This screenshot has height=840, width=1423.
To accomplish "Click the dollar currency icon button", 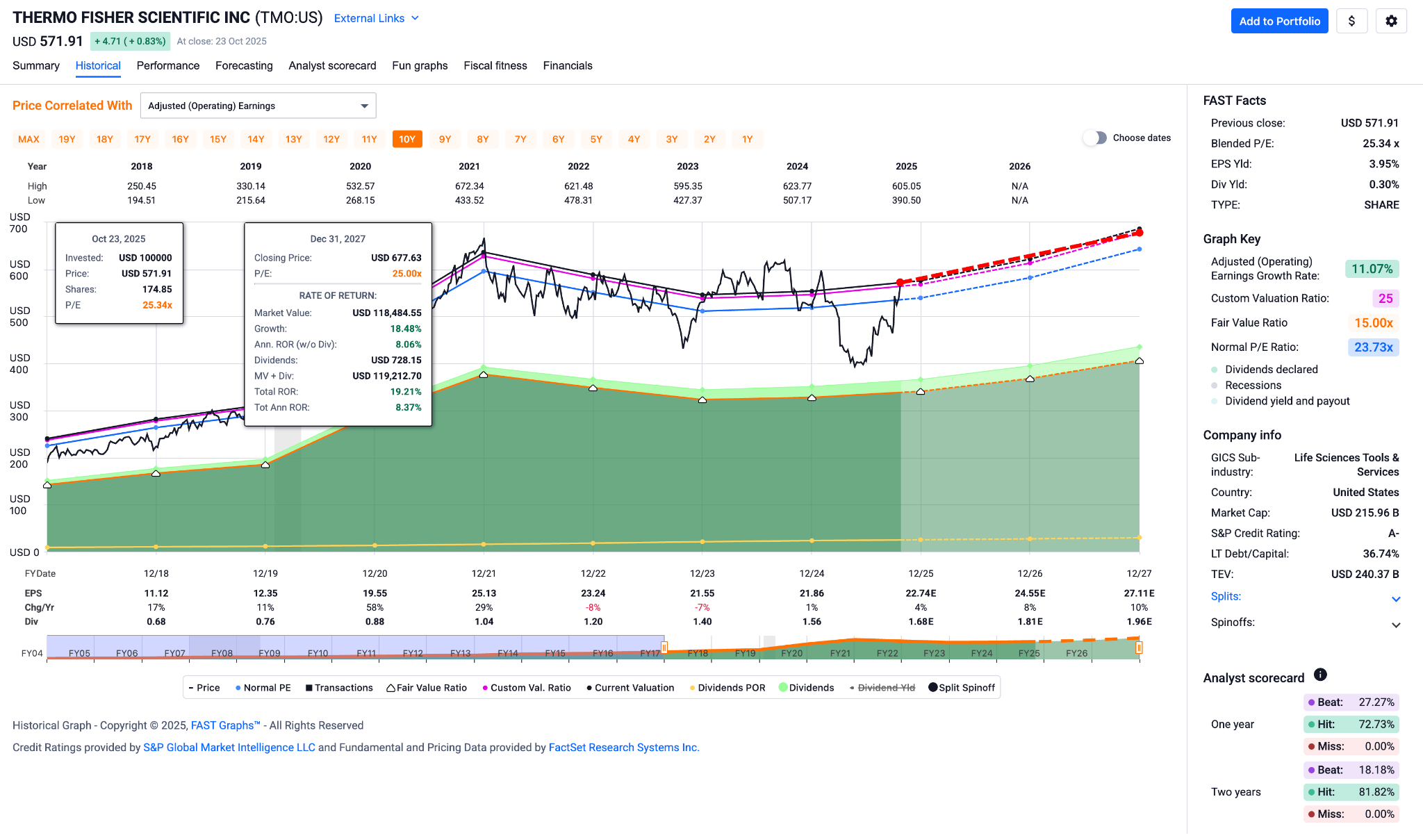I will (x=1351, y=21).
